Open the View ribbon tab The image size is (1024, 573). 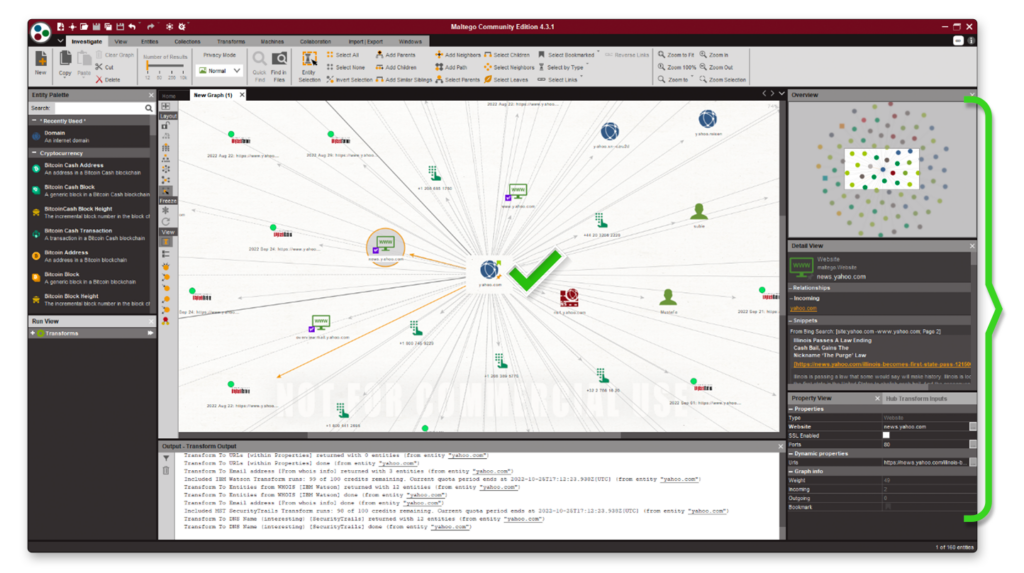pyautogui.click(x=121, y=41)
